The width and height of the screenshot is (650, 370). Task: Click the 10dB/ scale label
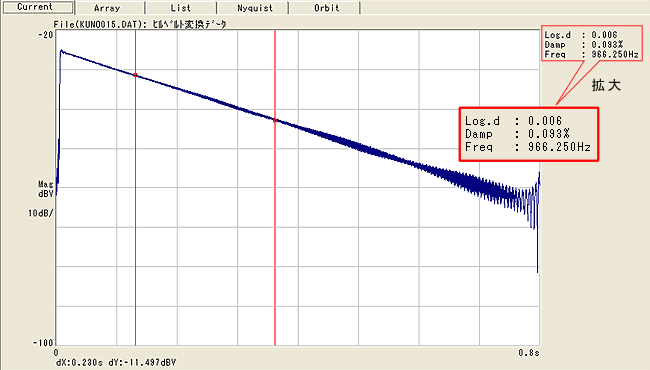[41, 213]
